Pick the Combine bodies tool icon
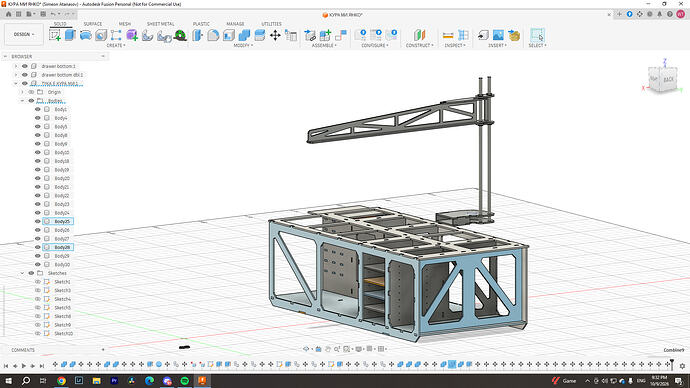The image size is (690, 388). (244, 35)
